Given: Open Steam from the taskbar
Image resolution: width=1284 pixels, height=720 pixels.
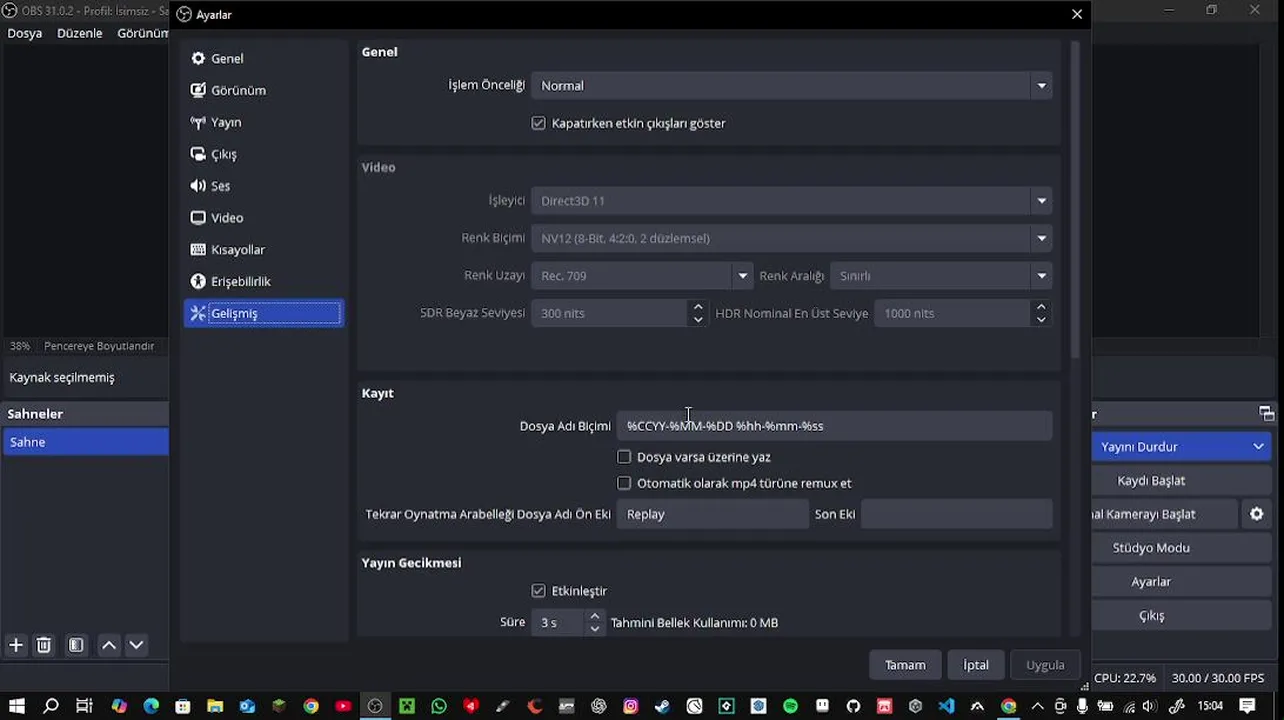Looking at the screenshot, I should tap(662, 706).
